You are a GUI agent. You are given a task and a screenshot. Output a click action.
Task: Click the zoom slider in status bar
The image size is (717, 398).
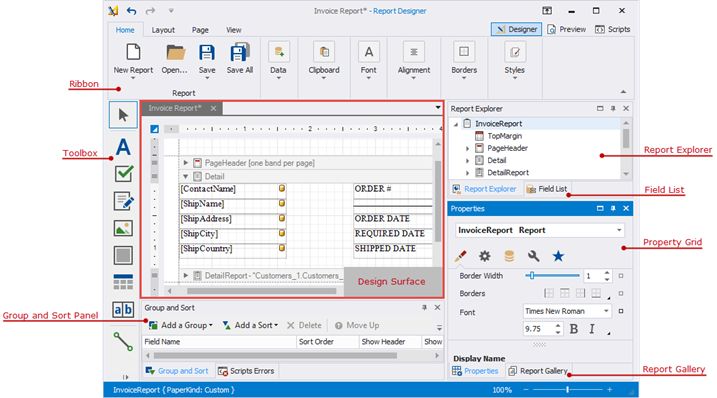567,390
